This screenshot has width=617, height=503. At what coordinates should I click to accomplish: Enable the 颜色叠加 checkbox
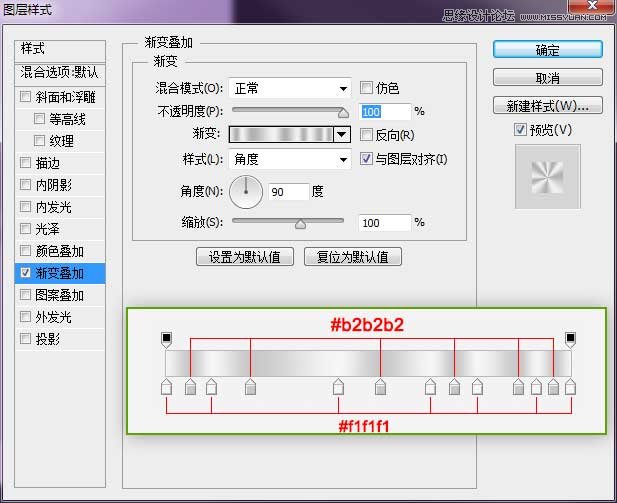(x=25, y=250)
